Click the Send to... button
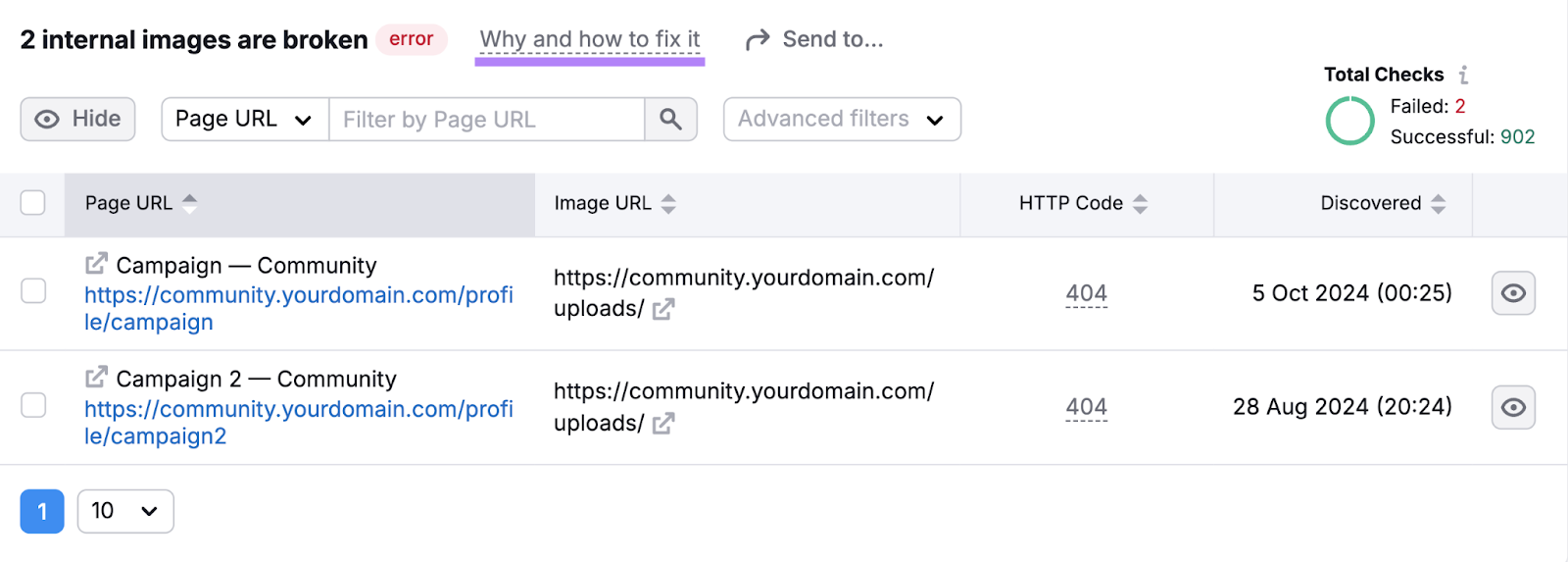Viewport: 1568px width, 562px height. [814, 40]
